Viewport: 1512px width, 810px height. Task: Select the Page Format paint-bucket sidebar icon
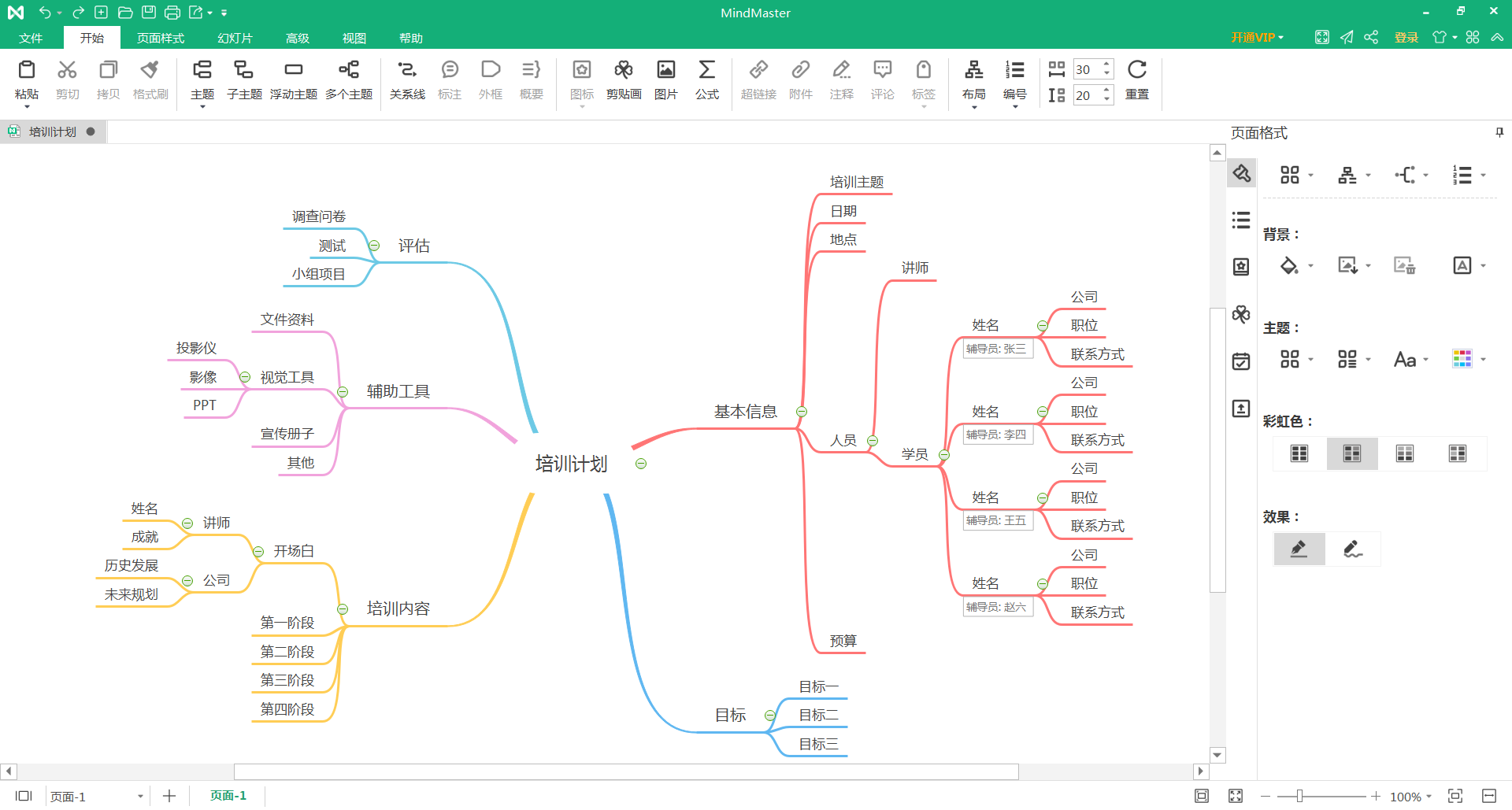tap(1241, 173)
